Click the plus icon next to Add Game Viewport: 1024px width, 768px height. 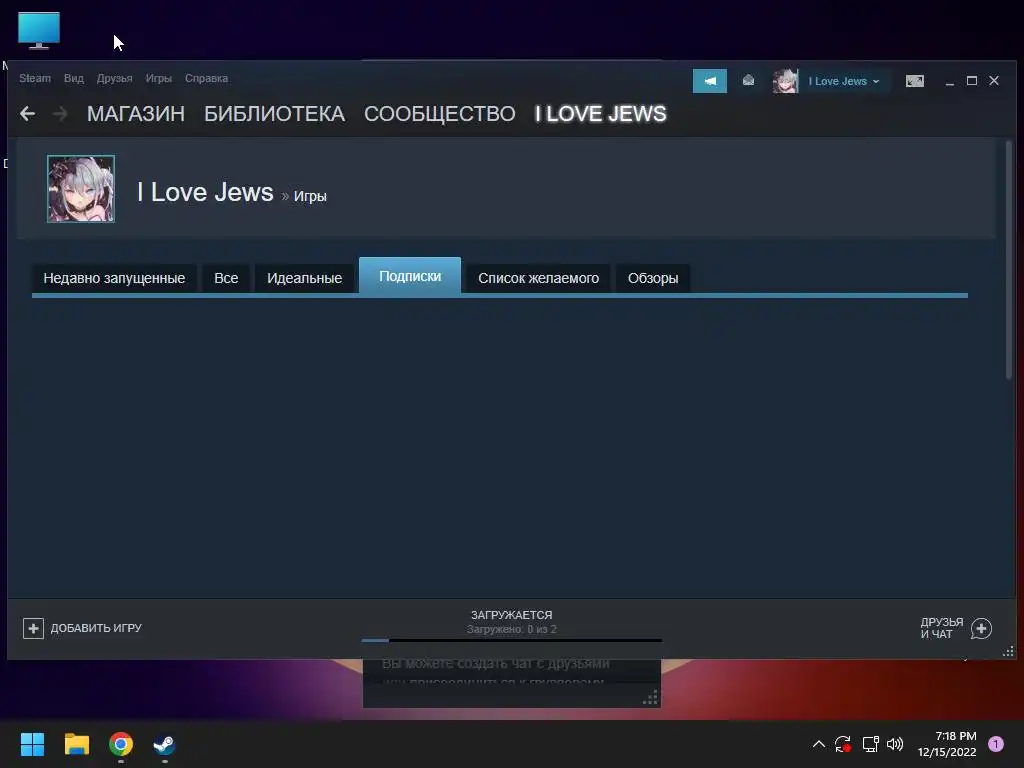(33, 628)
